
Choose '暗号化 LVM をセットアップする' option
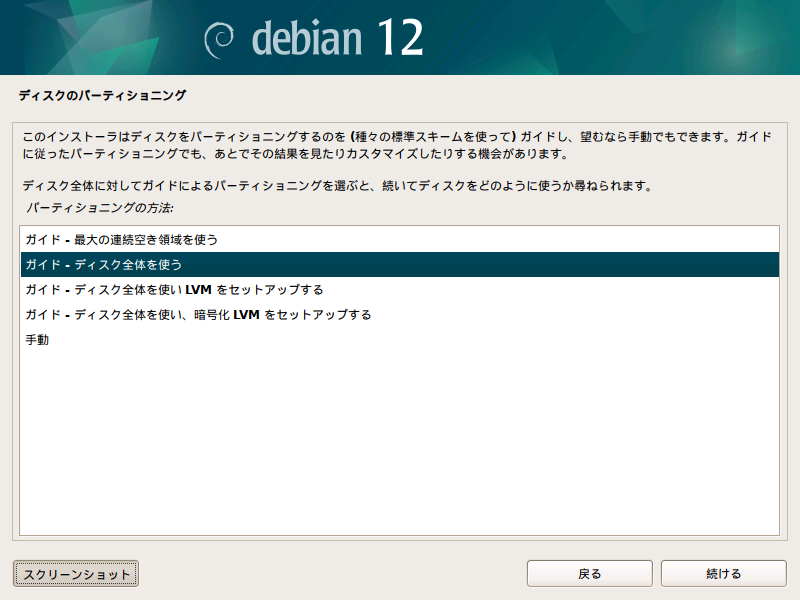coord(399,314)
